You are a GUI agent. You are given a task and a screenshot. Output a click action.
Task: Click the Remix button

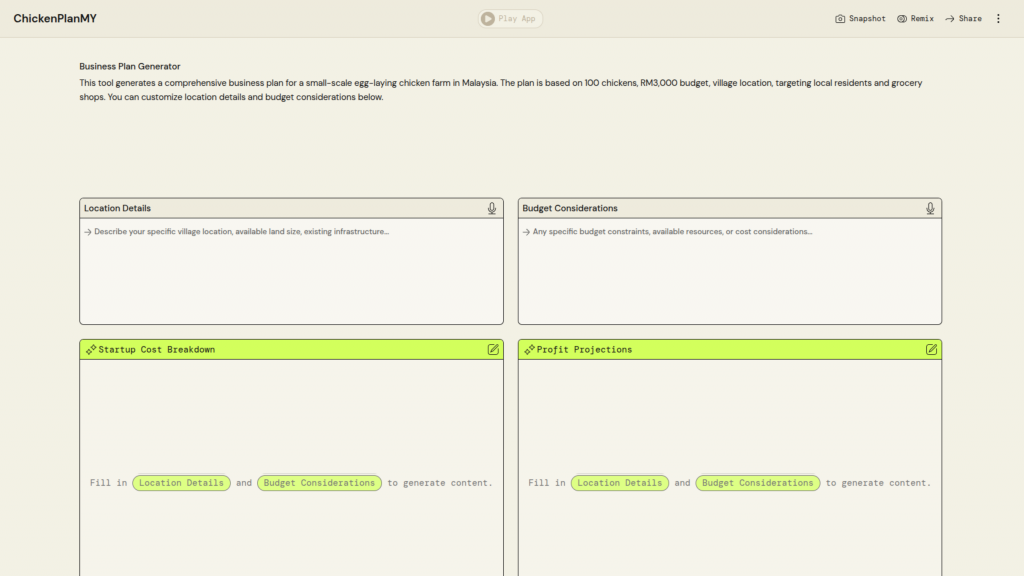tap(915, 19)
